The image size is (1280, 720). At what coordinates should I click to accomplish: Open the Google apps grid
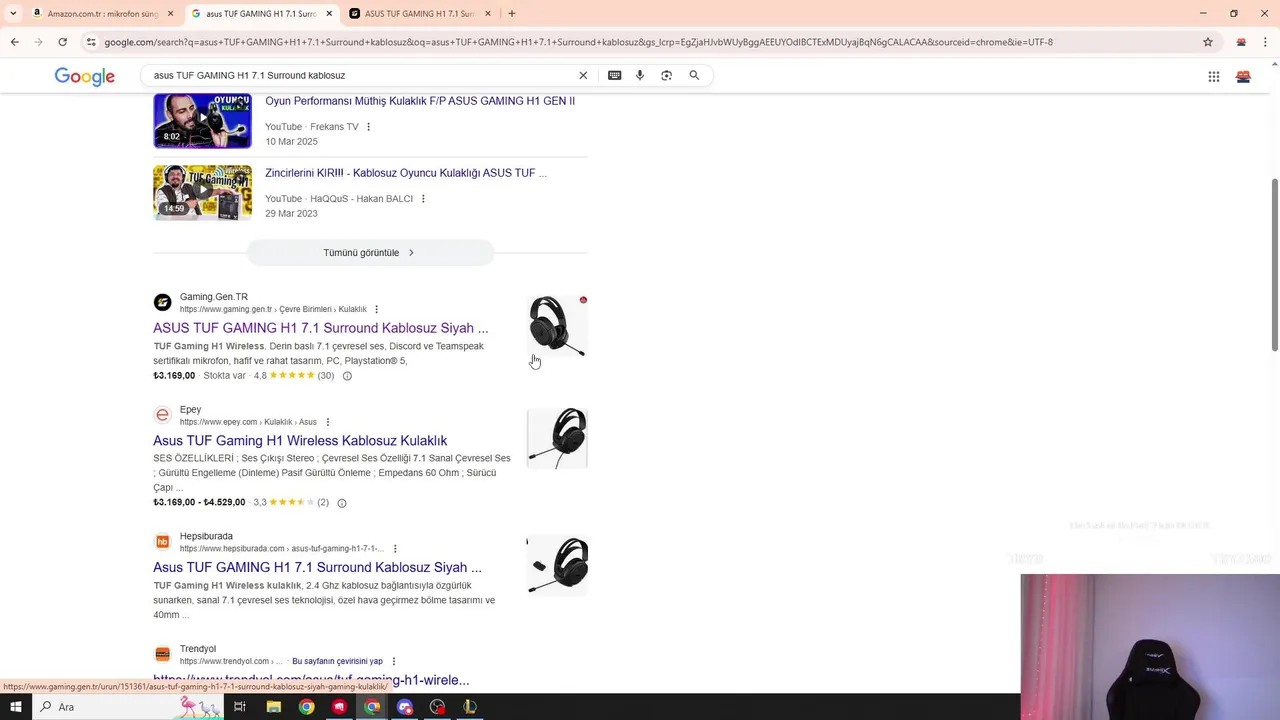click(1213, 76)
